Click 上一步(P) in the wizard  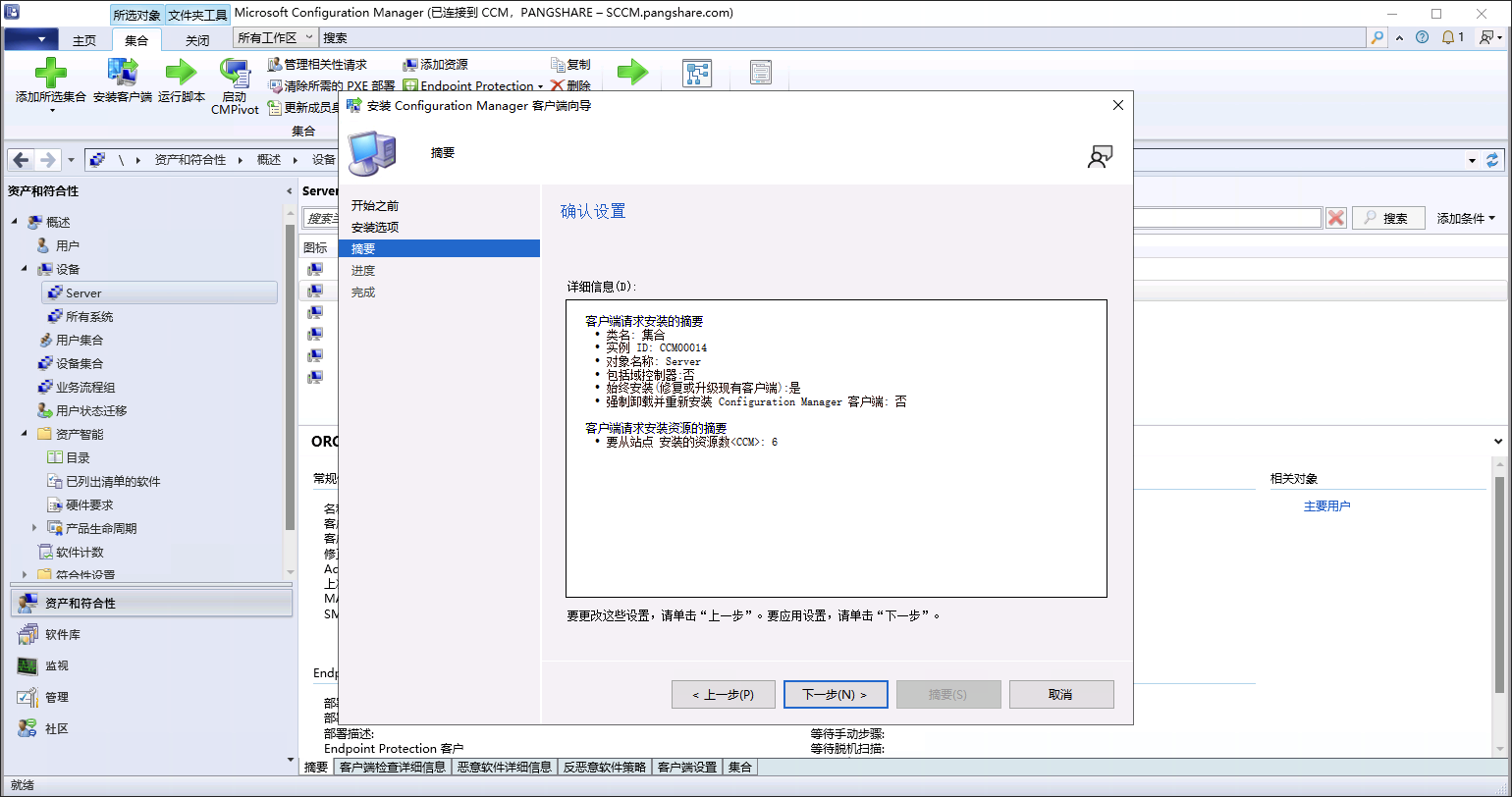724,694
